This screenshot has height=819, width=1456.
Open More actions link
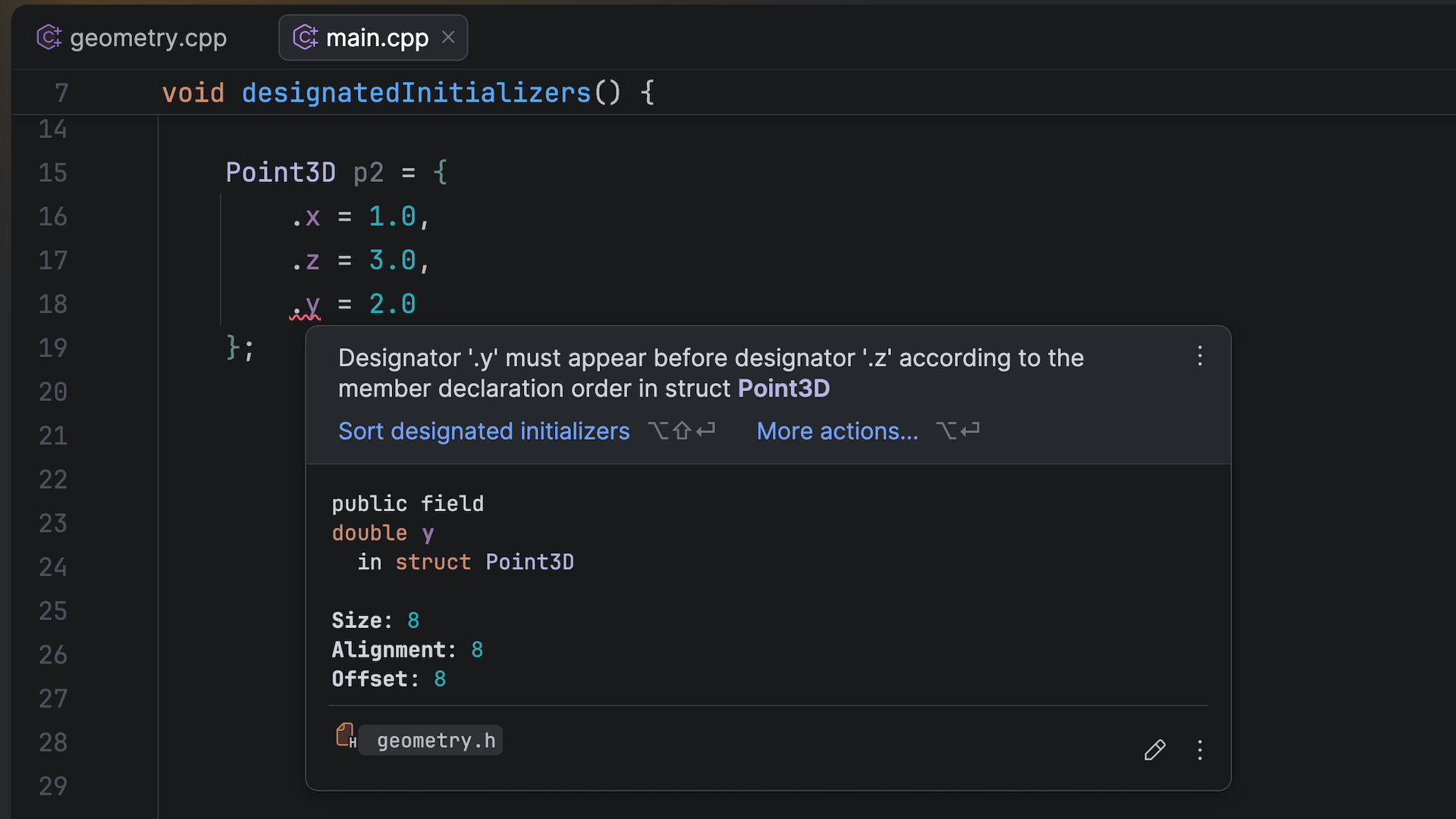tap(837, 431)
